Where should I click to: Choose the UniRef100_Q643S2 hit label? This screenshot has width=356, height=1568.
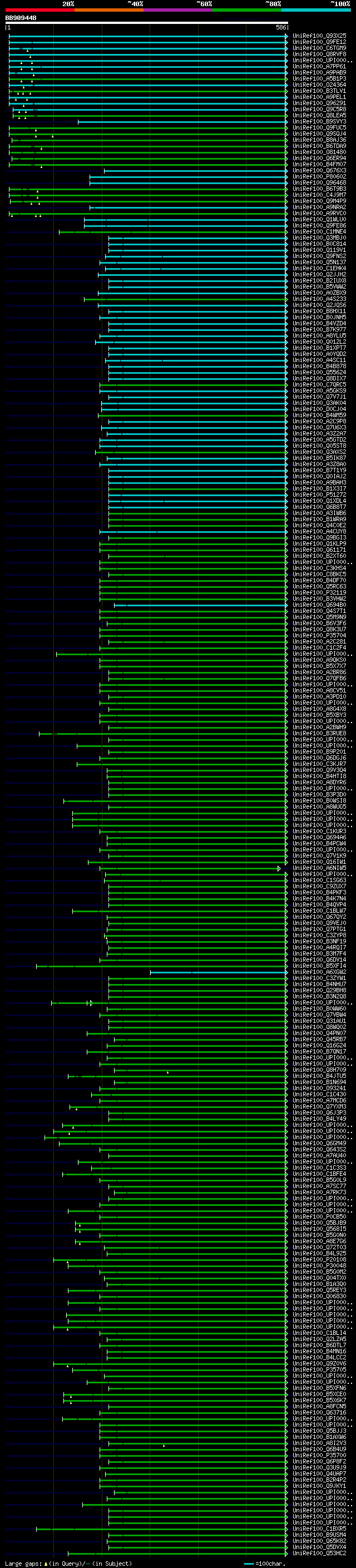coord(319,1149)
